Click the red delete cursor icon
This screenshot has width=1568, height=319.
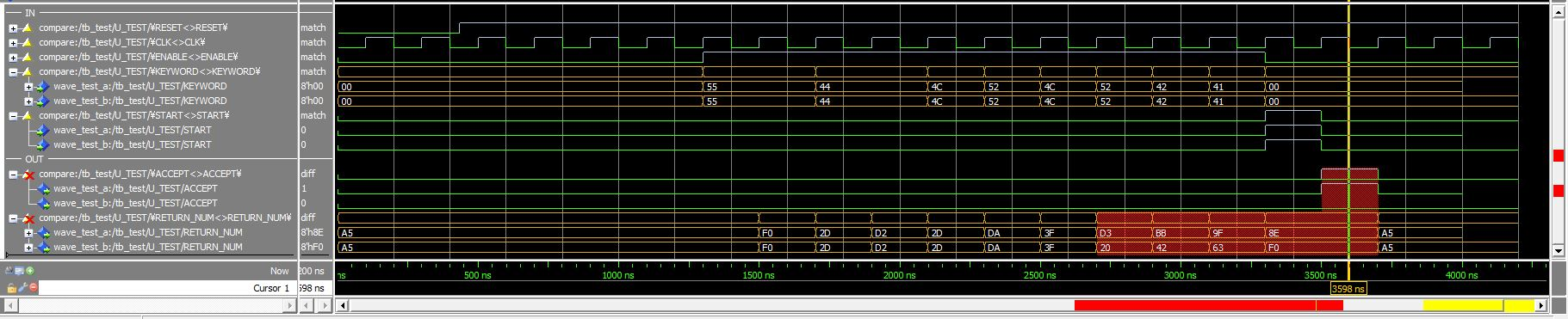click(34, 287)
